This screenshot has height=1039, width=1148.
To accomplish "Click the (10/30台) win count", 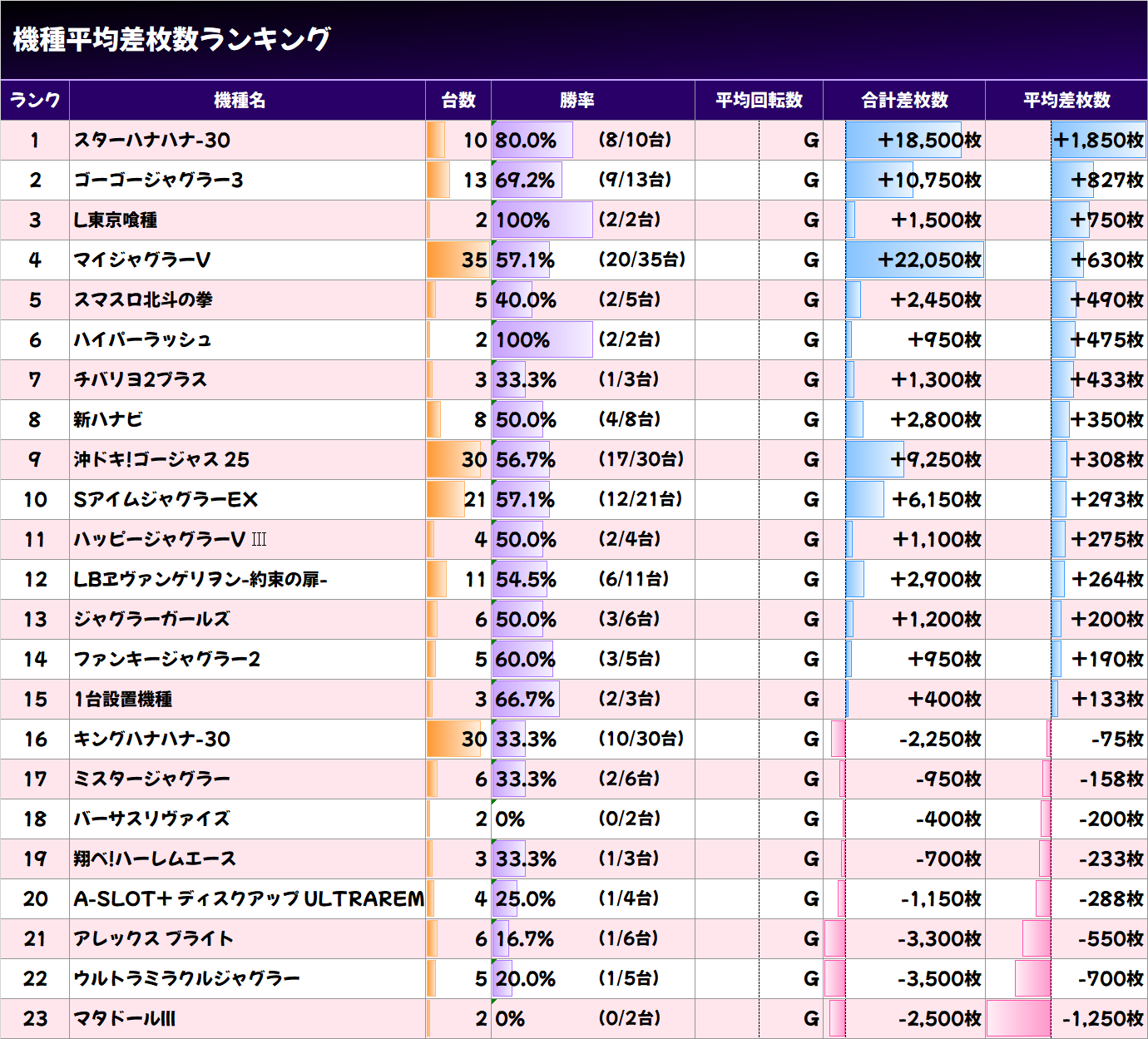I will pos(641,739).
